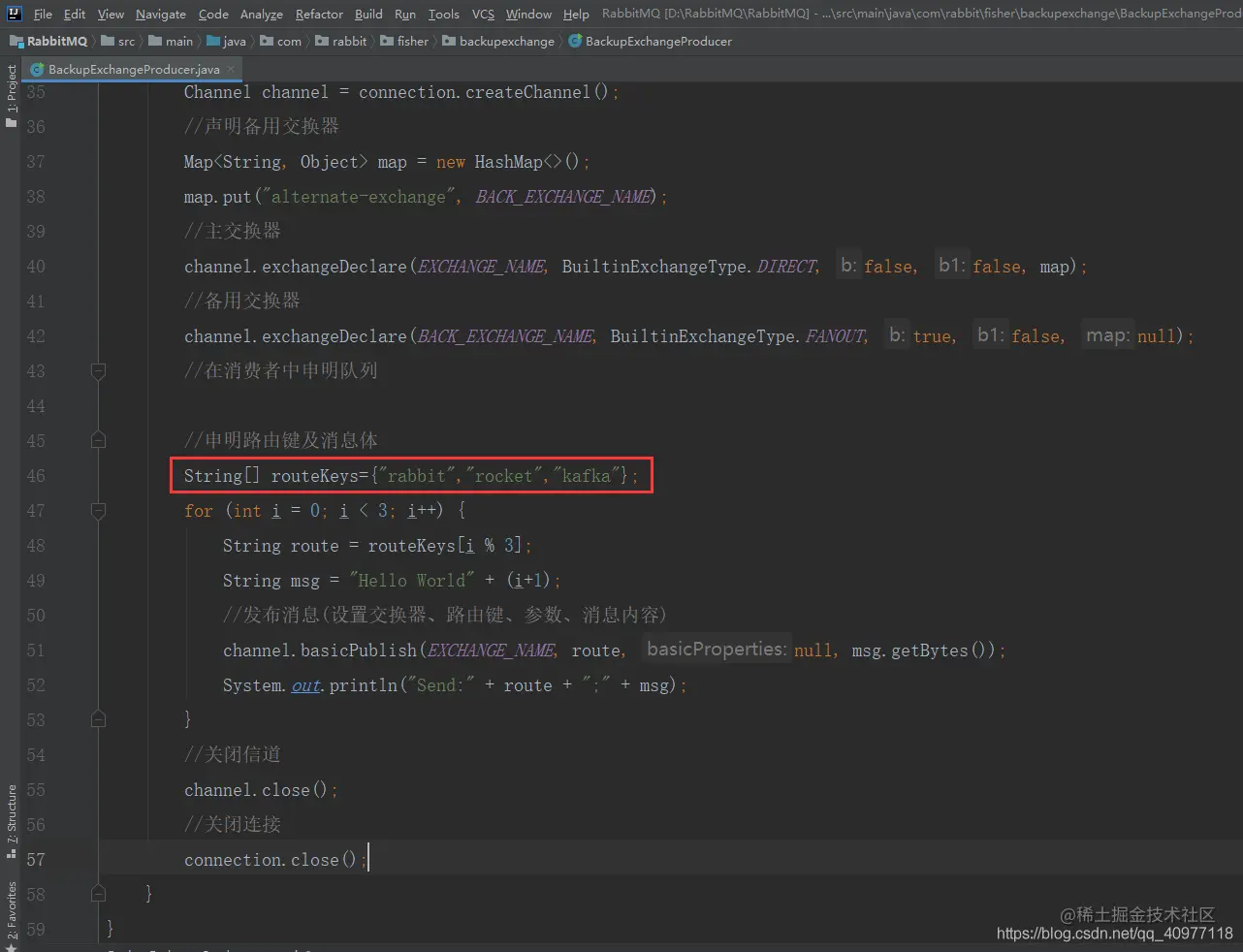This screenshot has height=952, width=1243.
Task: Open the Build menu
Action: (x=368, y=14)
